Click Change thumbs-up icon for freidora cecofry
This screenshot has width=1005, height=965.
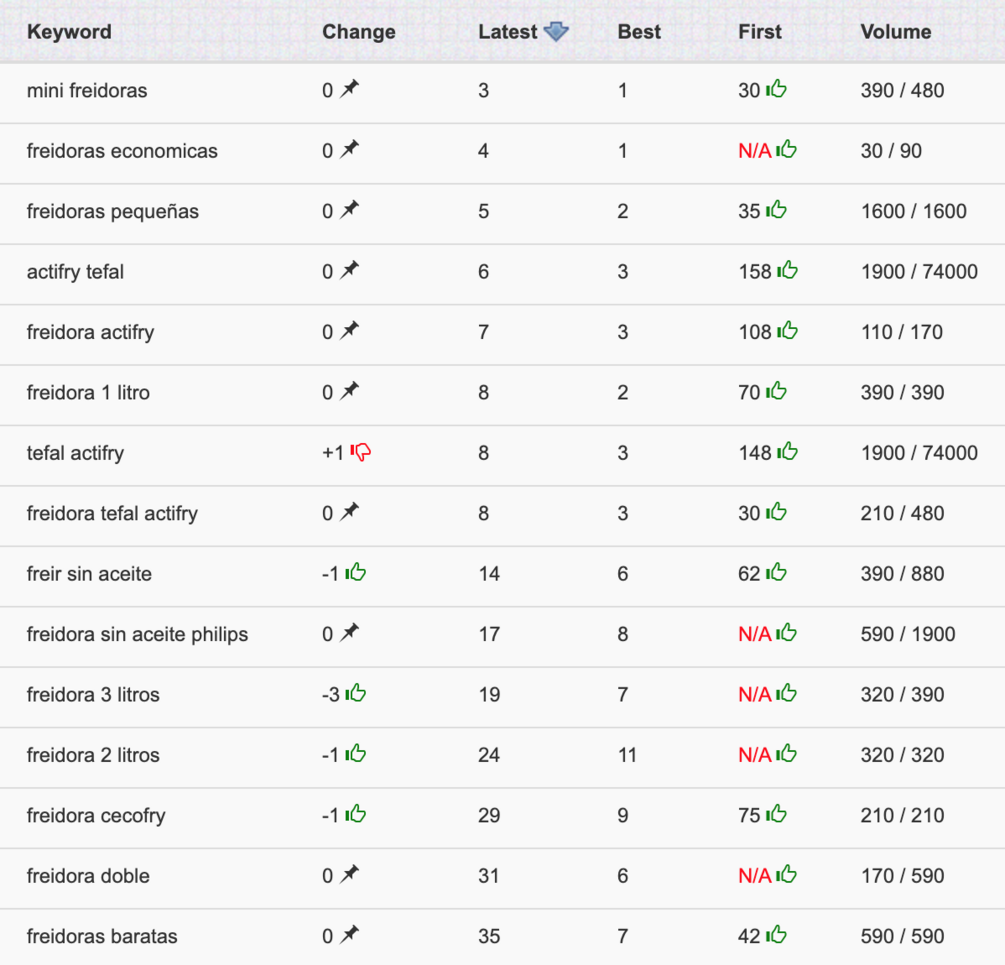[356, 814]
